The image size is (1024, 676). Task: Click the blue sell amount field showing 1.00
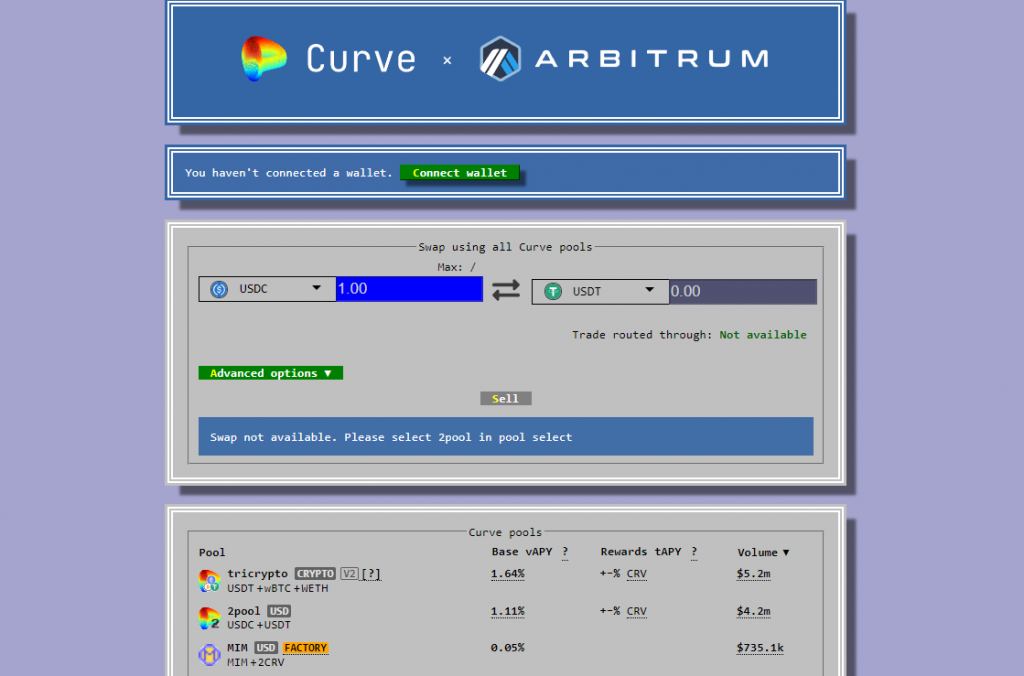point(409,289)
